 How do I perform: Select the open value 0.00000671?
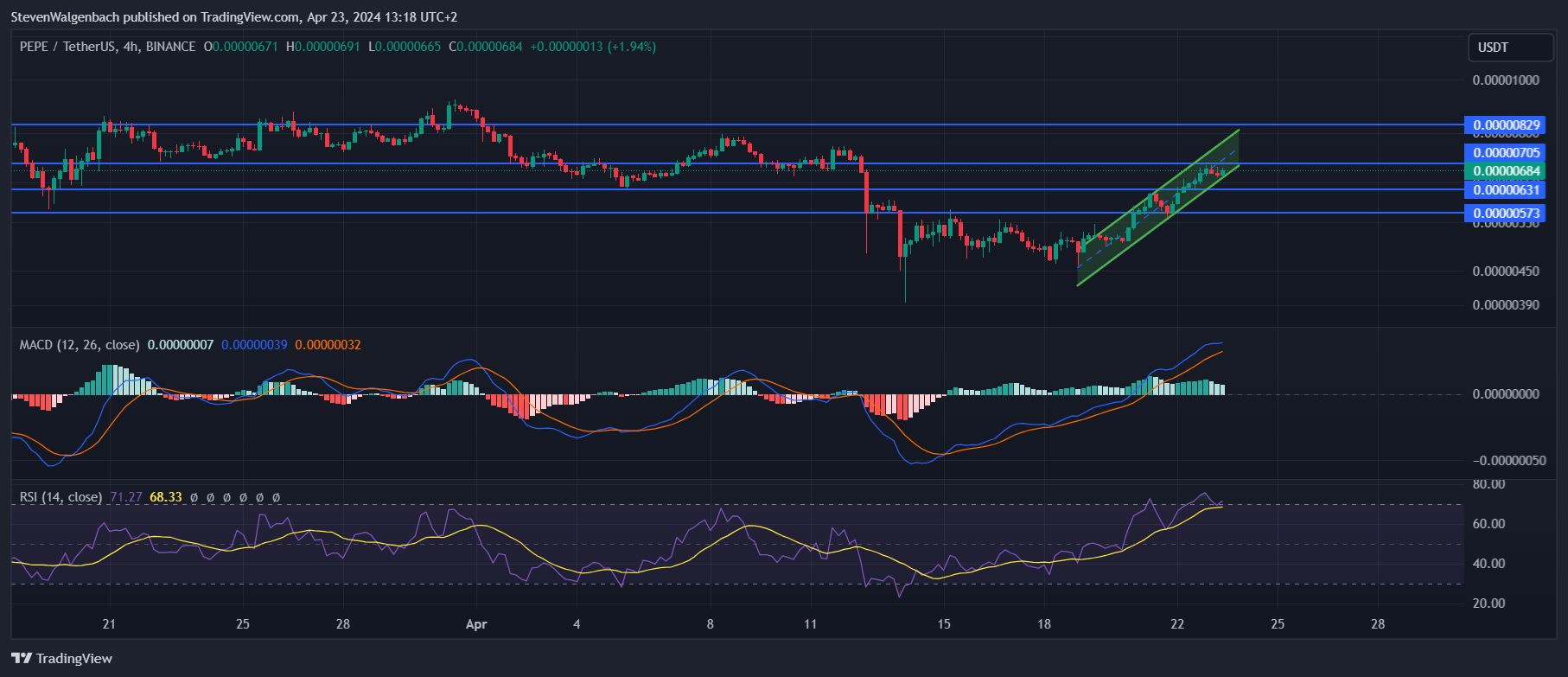[x=245, y=47]
